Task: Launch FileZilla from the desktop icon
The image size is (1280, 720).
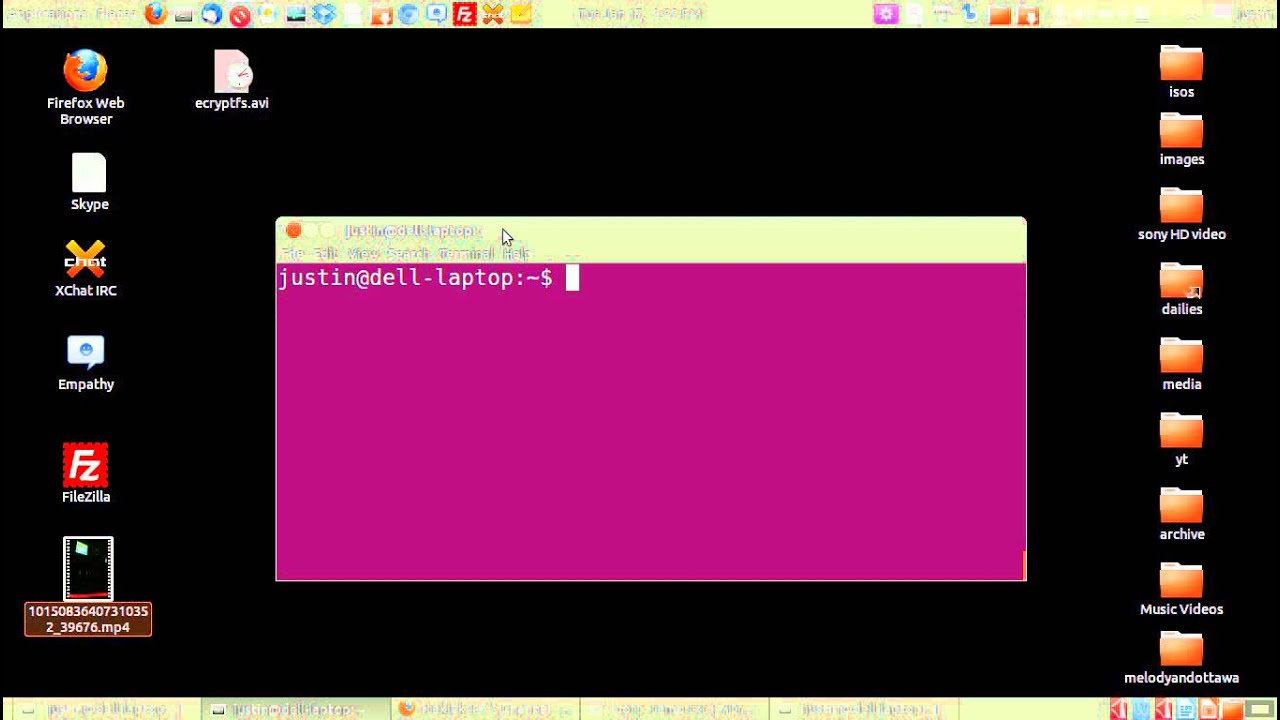Action: [86, 466]
